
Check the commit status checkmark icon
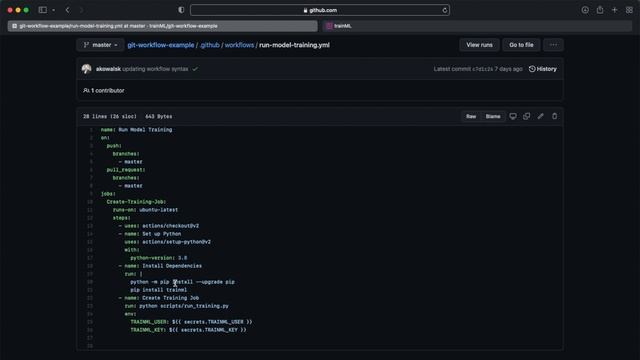195,69
